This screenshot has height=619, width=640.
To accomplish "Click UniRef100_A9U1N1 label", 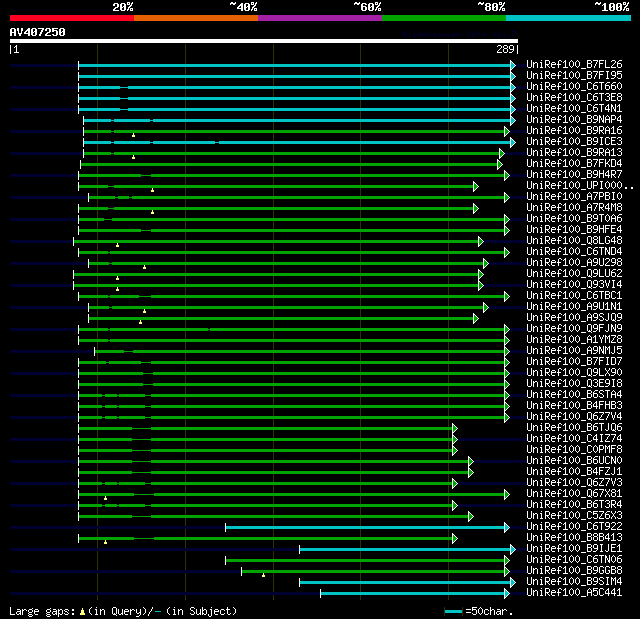I will (x=574, y=307).
